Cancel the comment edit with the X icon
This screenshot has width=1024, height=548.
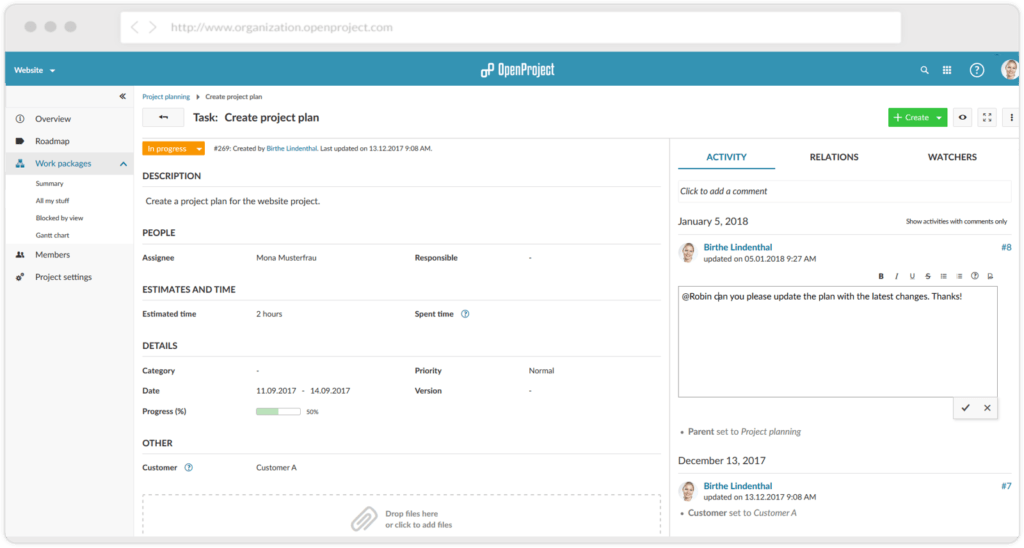coord(987,408)
